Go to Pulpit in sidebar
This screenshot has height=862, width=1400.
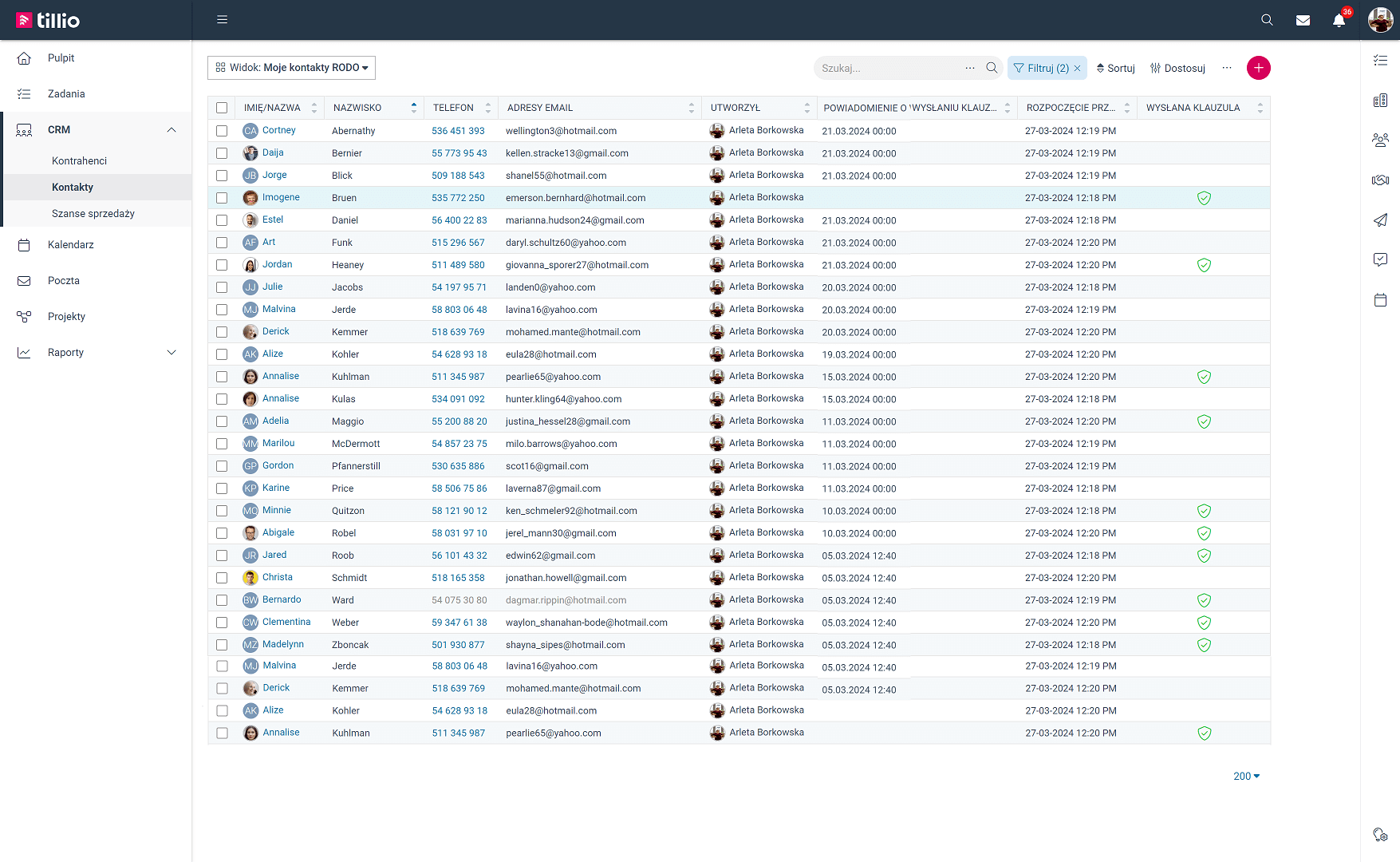pyautogui.click(x=61, y=58)
